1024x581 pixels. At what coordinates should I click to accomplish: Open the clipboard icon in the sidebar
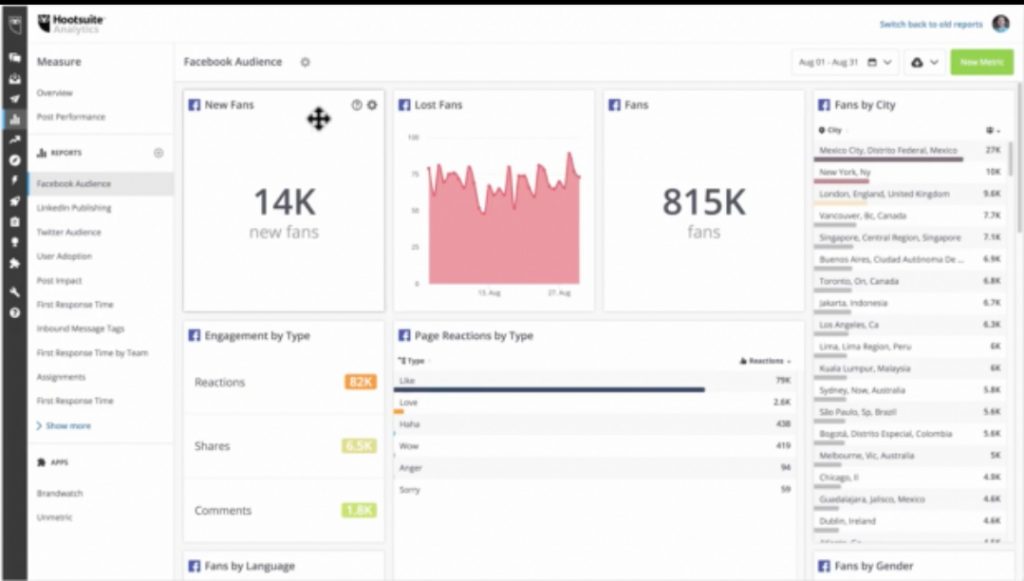[x=14, y=222]
